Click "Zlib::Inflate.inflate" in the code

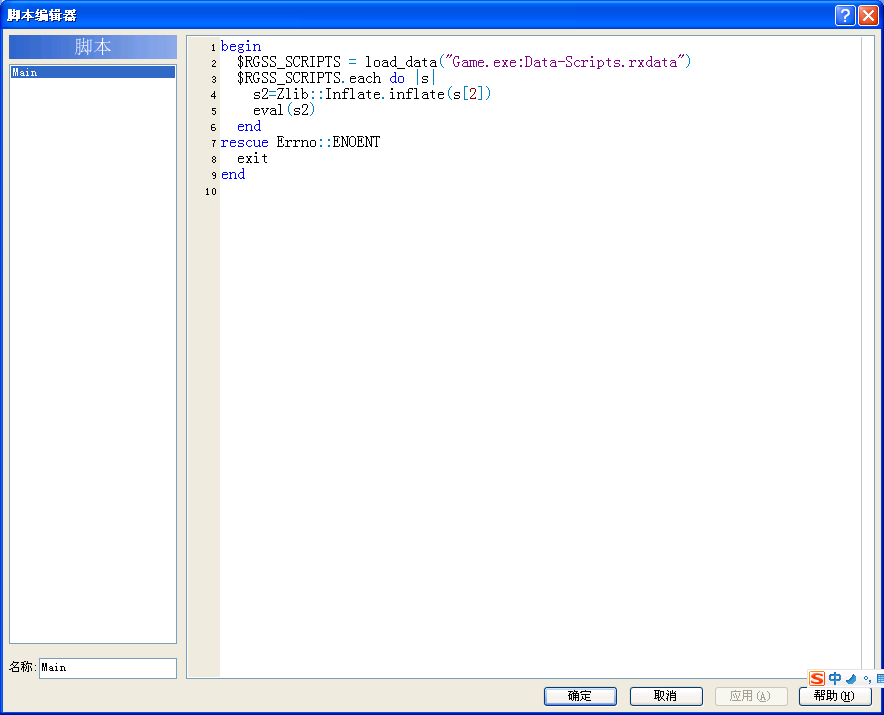pyautogui.click(x=360, y=94)
